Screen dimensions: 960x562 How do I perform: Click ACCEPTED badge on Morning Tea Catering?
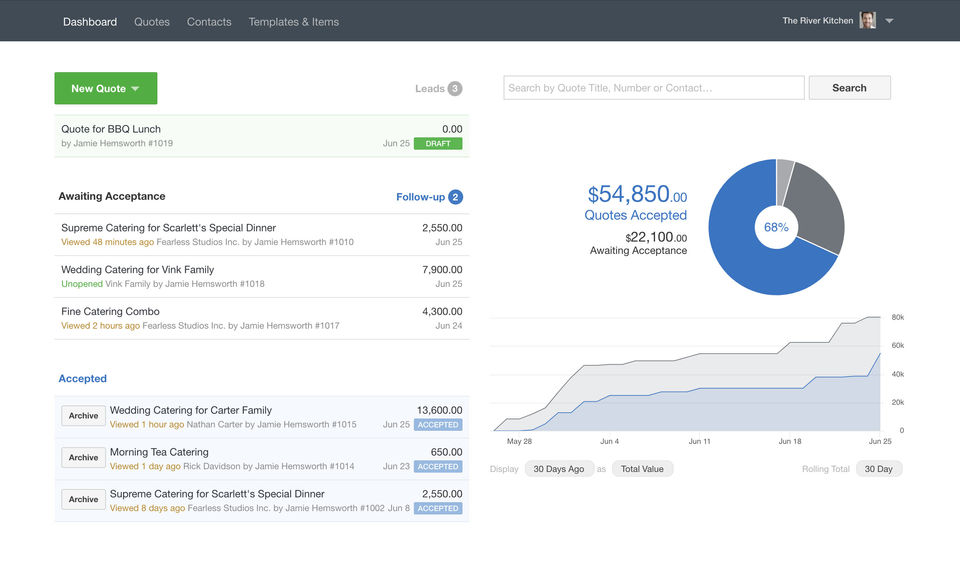438,467
